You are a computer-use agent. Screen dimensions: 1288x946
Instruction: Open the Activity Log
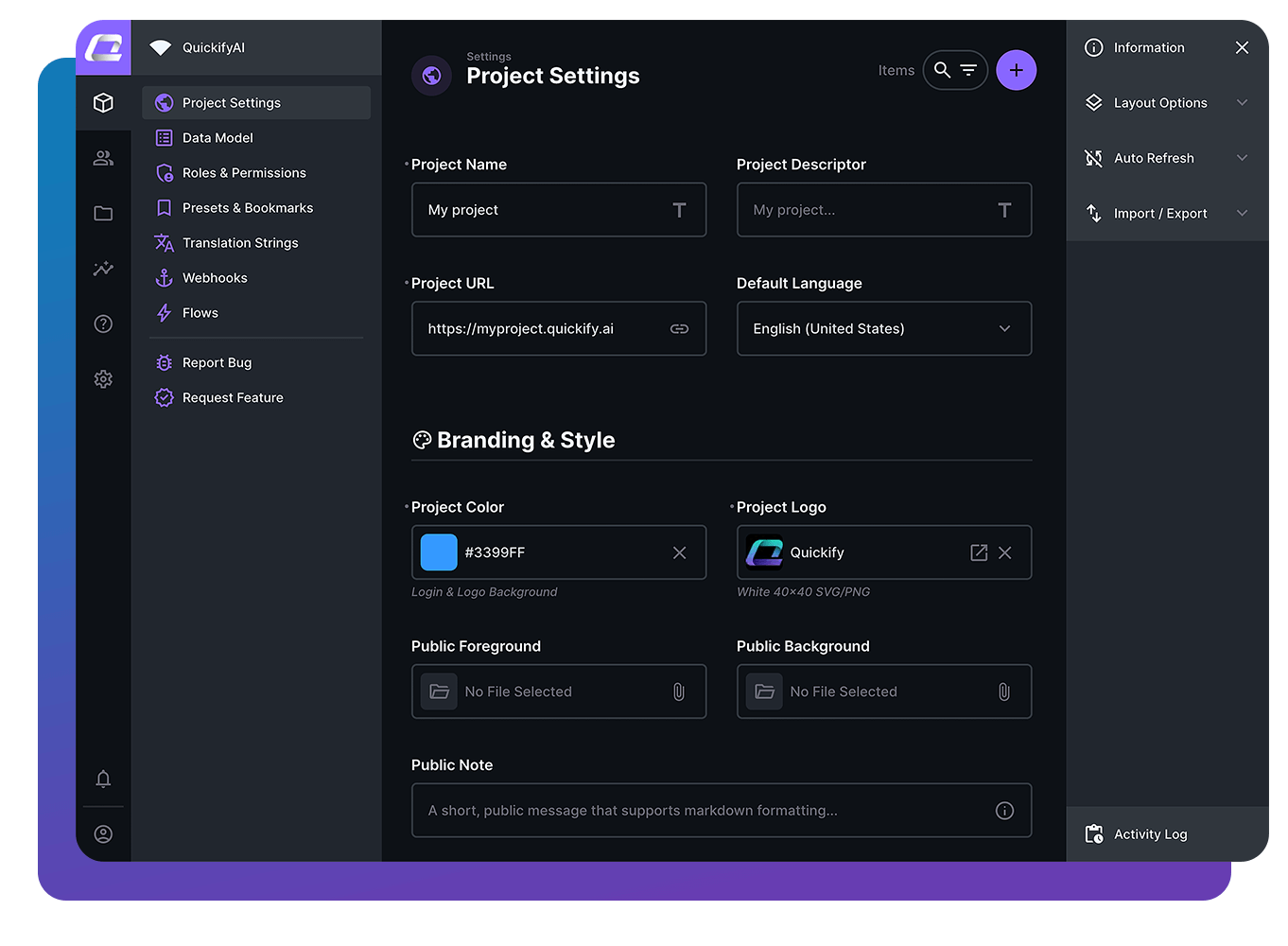pos(1150,834)
